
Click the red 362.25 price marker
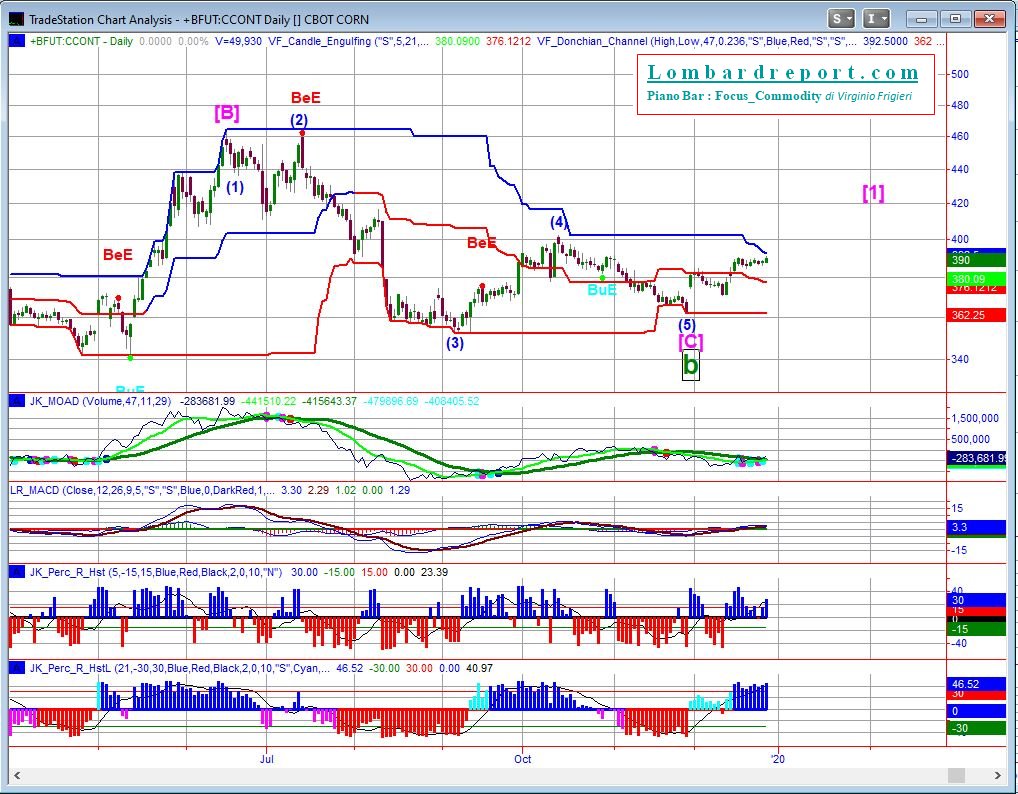tap(976, 316)
